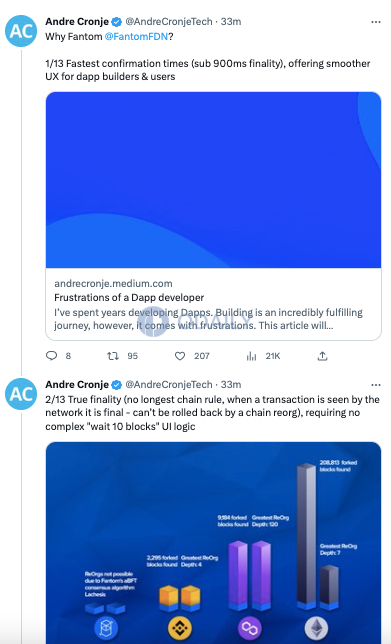The width and height of the screenshot is (391, 644).
Task: Retweet the first tweet with 95 retweets
Action: pos(113,356)
